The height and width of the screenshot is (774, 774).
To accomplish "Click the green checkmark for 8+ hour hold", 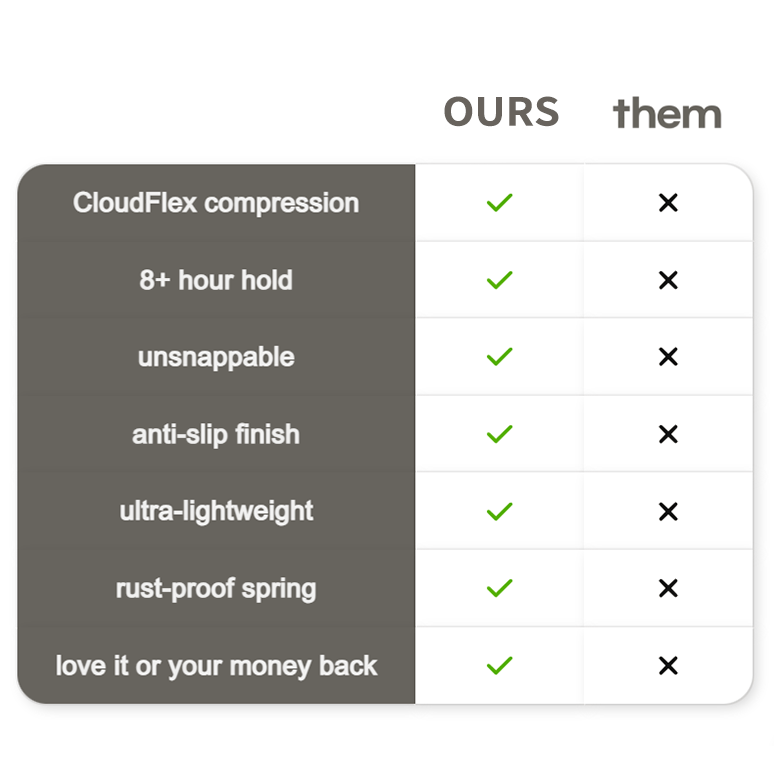I will [x=499, y=280].
